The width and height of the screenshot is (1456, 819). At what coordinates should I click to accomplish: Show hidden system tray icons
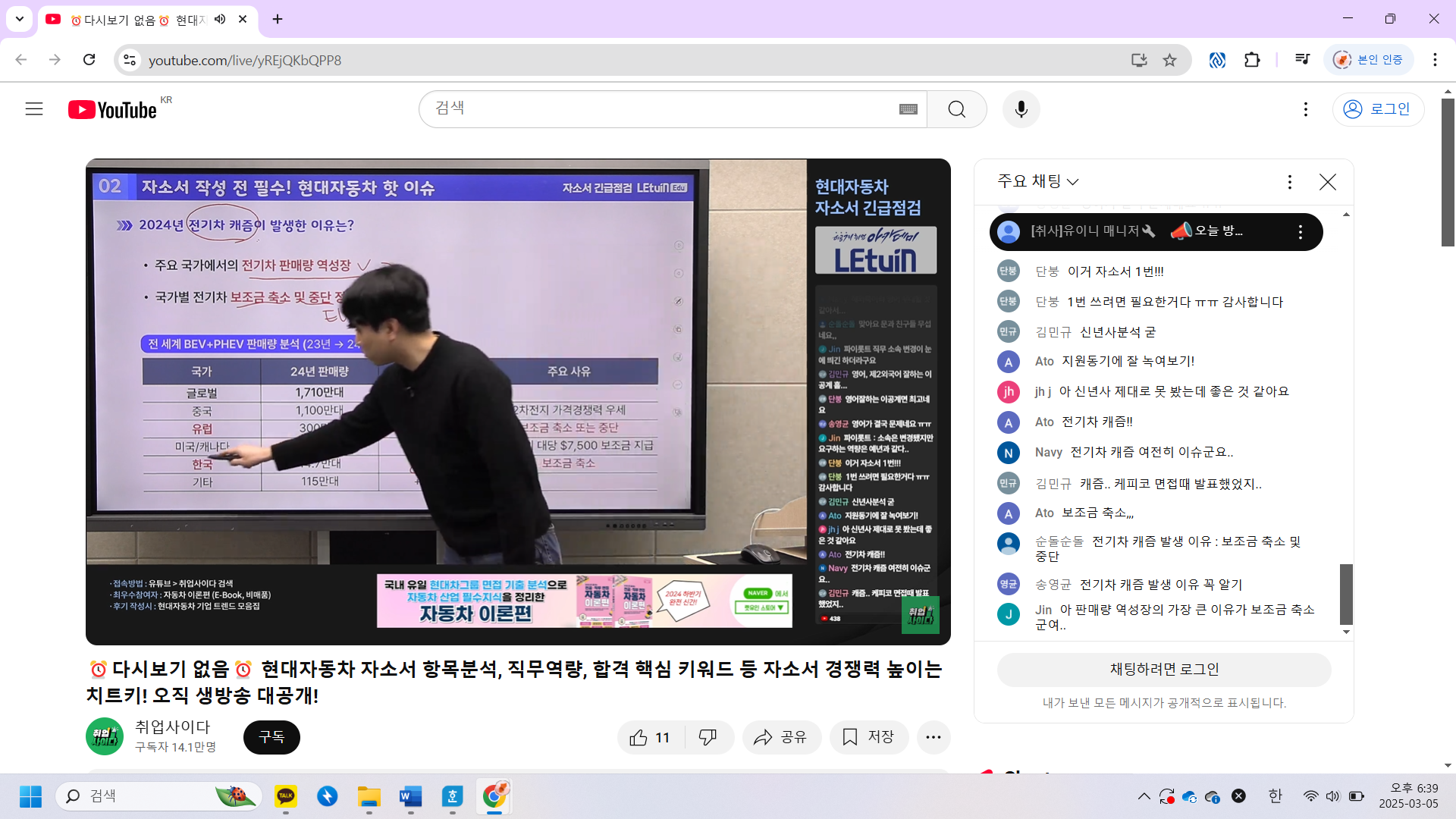pyautogui.click(x=1144, y=796)
